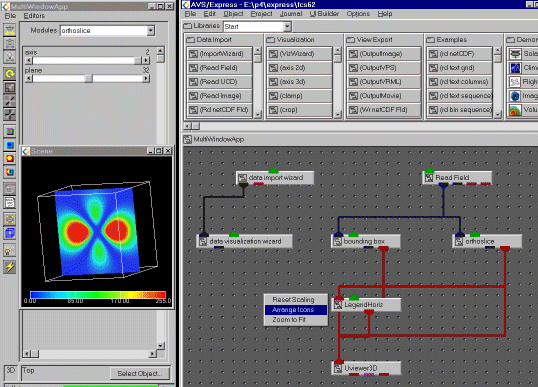
Task: Open the UI Builder menu
Action: pyautogui.click(x=324, y=14)
